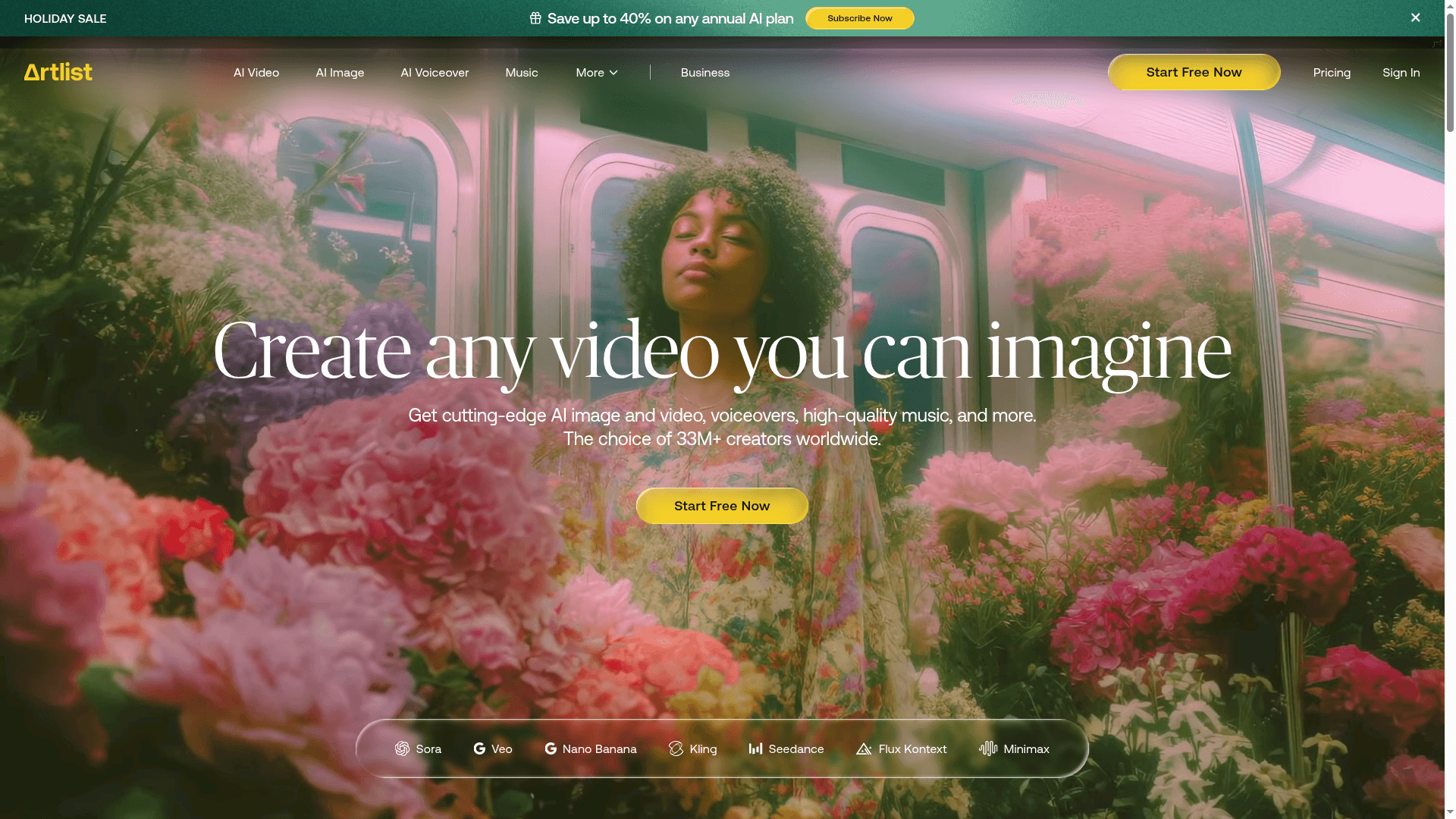Open the AI Voiceover page
This screenshot has height=819, width=1456.
tap(435, 72)
